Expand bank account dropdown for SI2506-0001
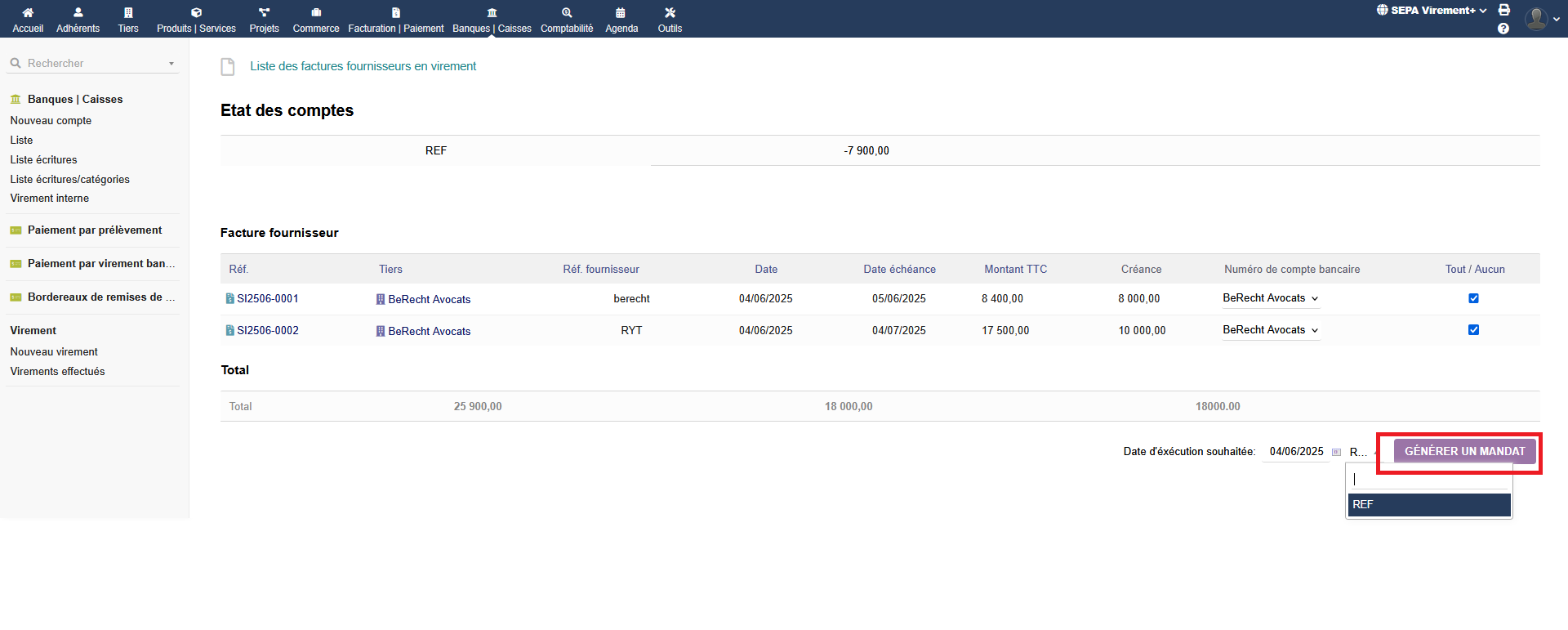The image size is (1568, 630). (1271, 298)
